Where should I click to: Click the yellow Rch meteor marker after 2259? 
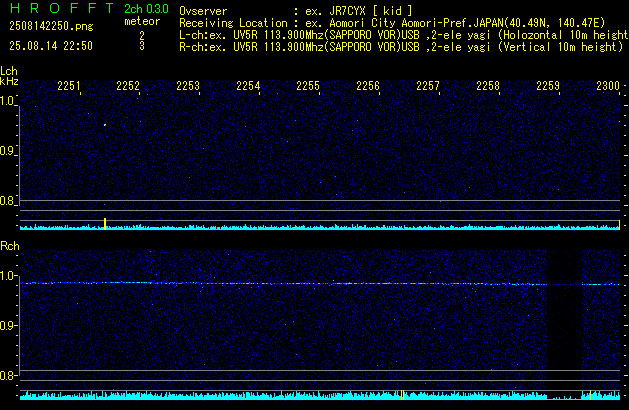pyautogui.click(x=590, y=395)
